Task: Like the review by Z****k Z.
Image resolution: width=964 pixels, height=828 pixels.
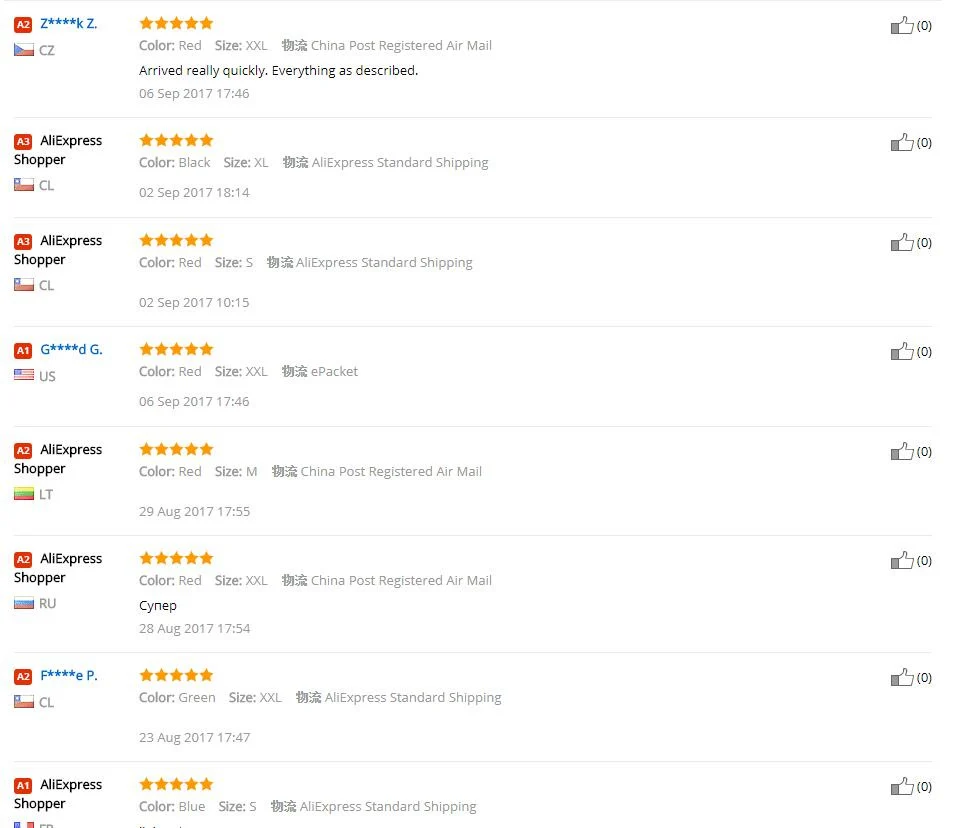Action: pyautogui.click(x=902, y=25)
